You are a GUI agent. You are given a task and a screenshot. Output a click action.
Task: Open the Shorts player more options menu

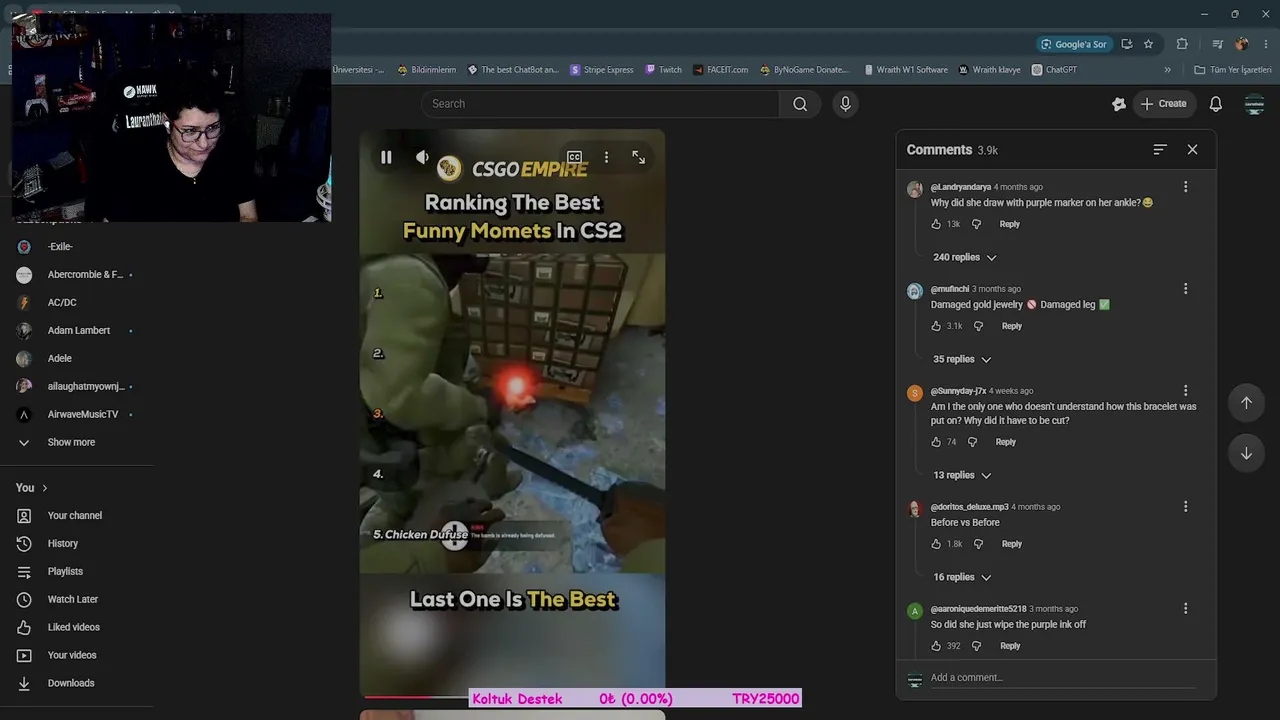point(606,157)
